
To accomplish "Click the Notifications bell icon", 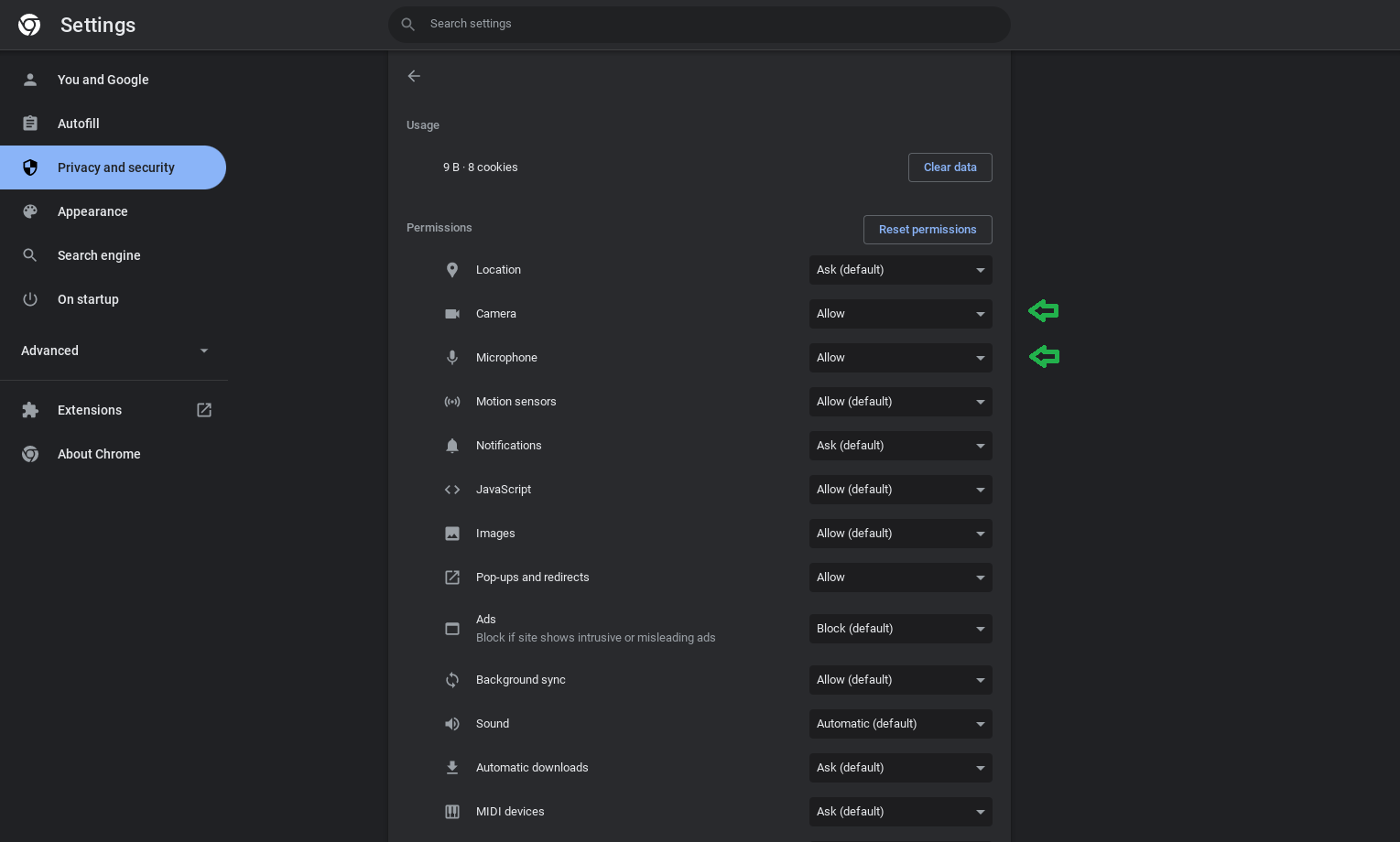I will (452, 446).
